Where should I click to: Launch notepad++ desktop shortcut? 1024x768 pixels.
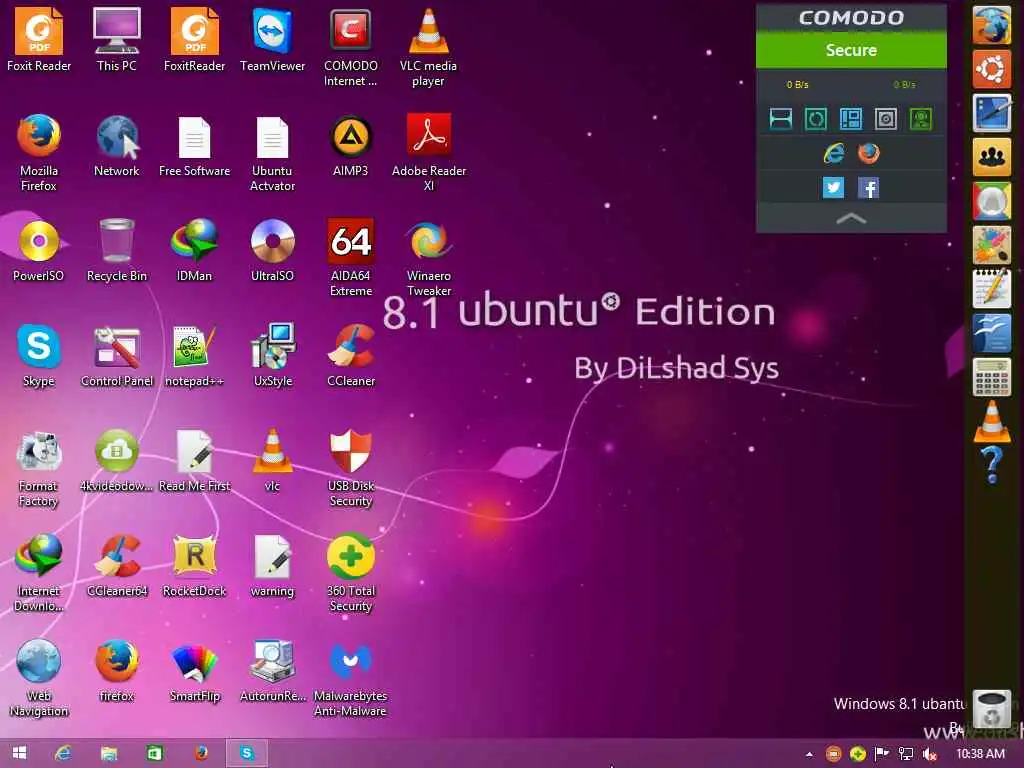click(195, 355)
